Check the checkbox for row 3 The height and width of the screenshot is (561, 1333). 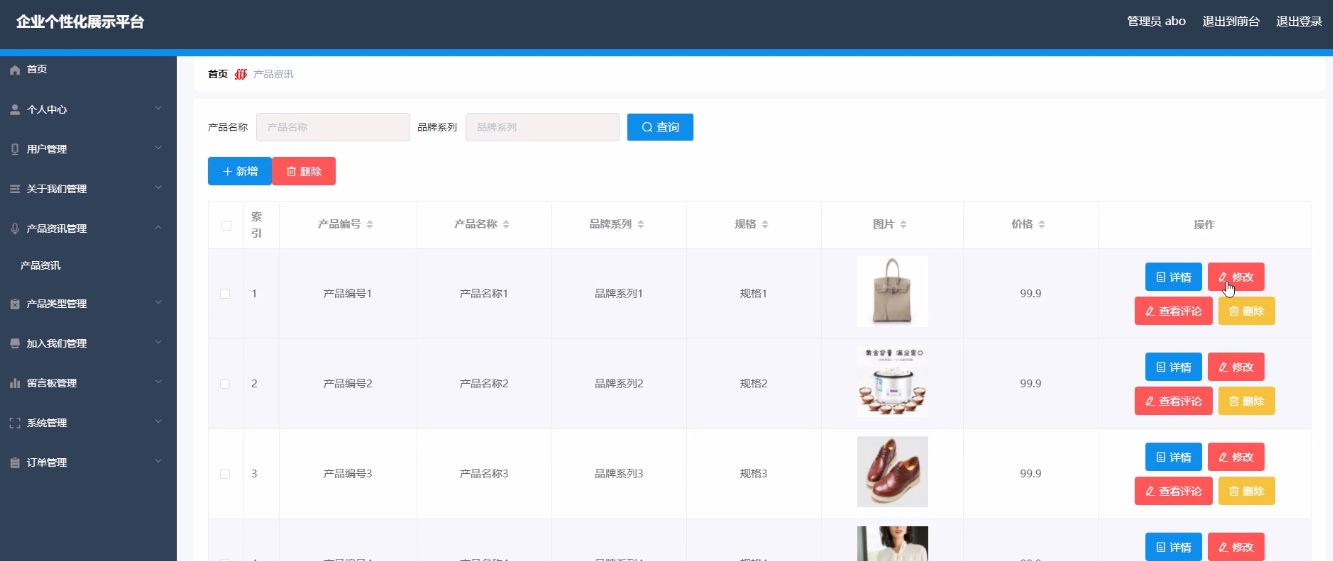pos(225,474)
